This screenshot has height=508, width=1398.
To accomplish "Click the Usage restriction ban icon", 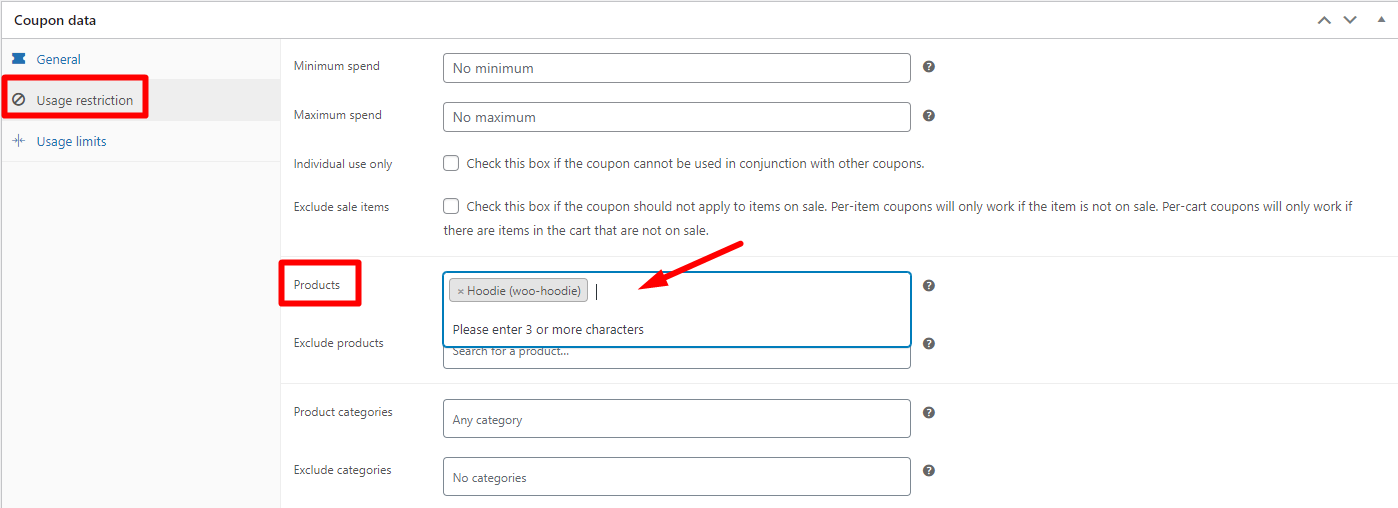I will 18,100.
